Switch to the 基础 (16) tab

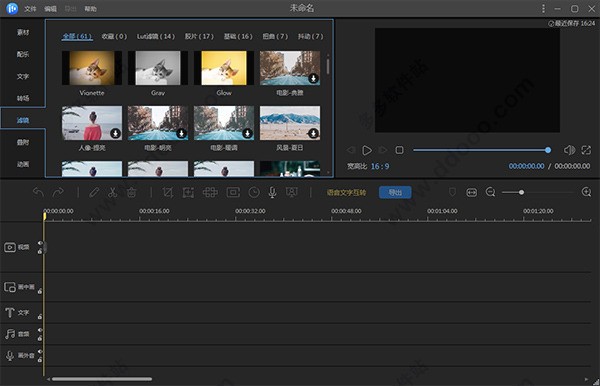(x=238, y=36)
